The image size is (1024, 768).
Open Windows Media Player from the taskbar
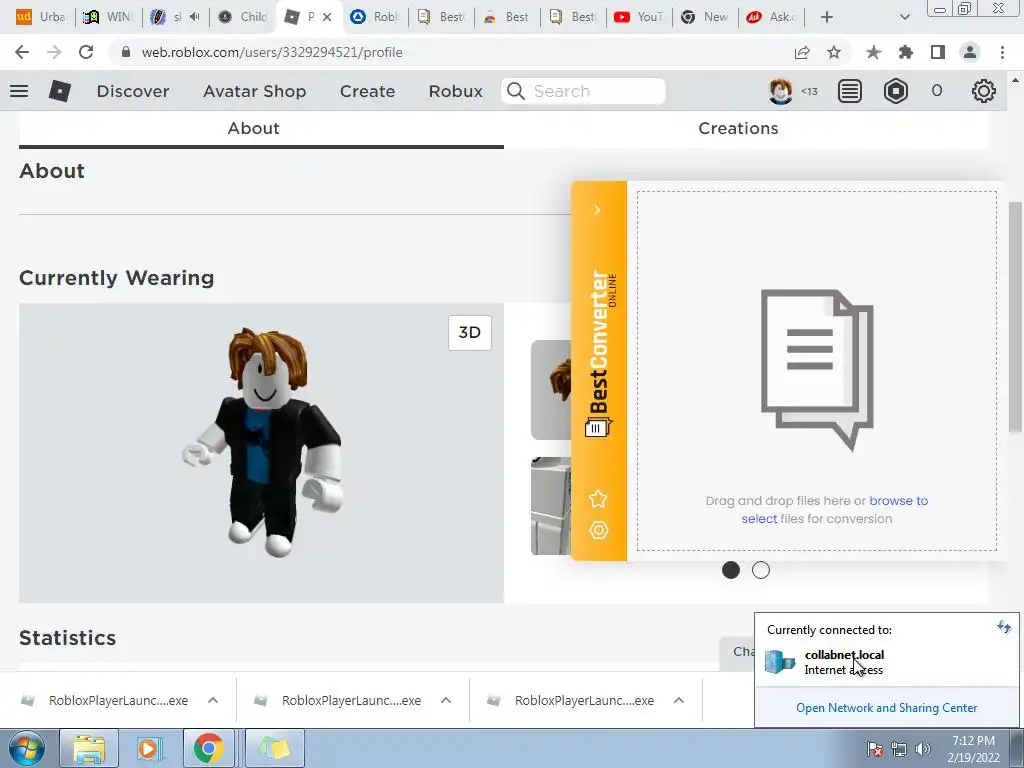click(149, 748)
